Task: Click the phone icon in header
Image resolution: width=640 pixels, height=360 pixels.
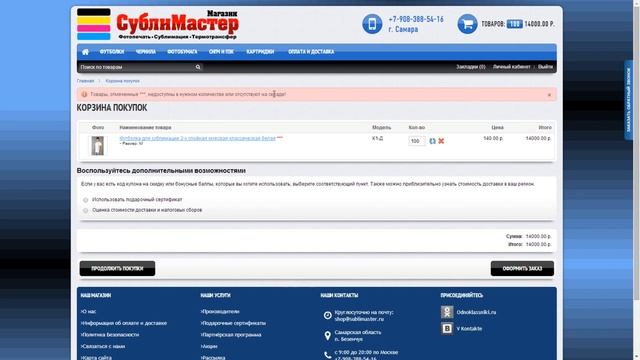Action: click(x=372, y=24)
